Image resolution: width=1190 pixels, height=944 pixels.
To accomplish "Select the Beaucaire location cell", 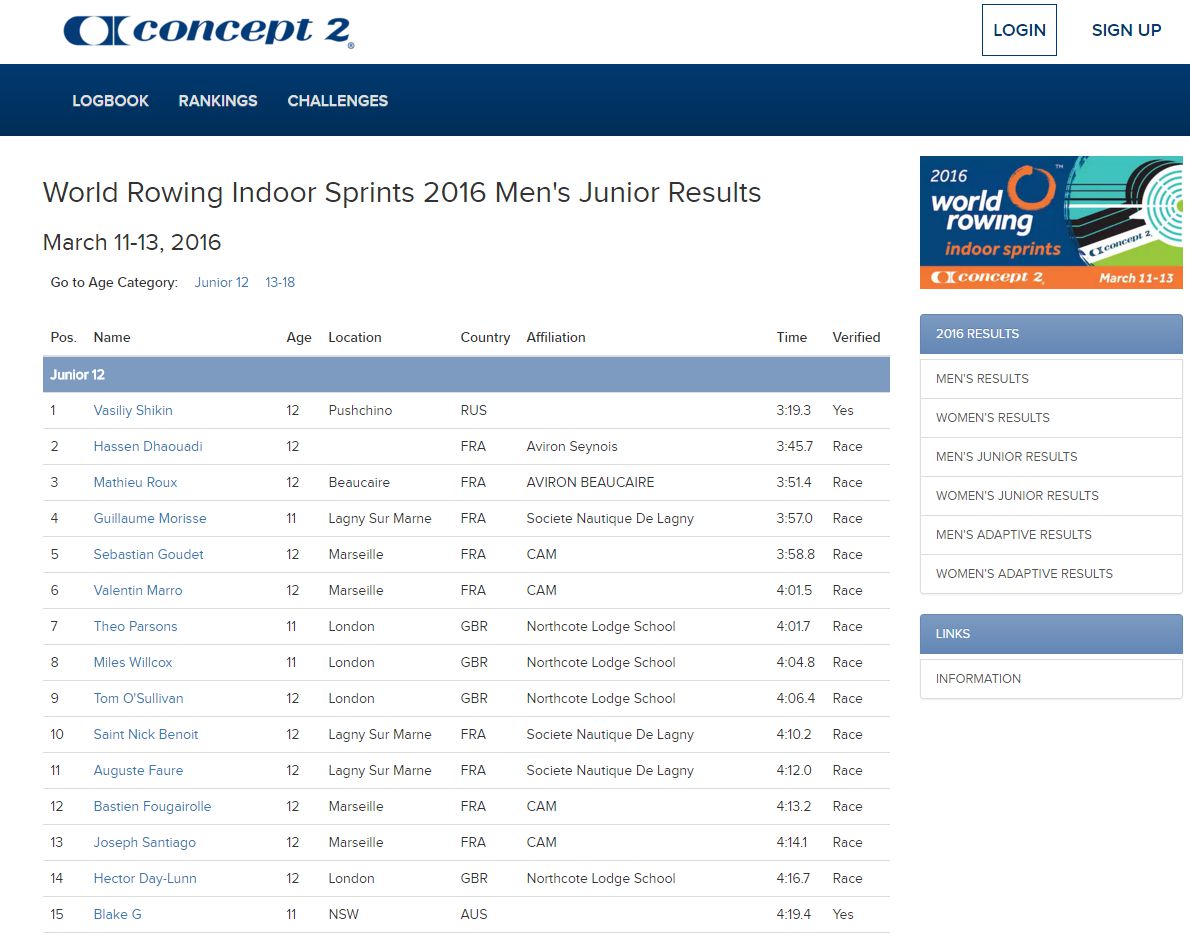I will 359,483.
